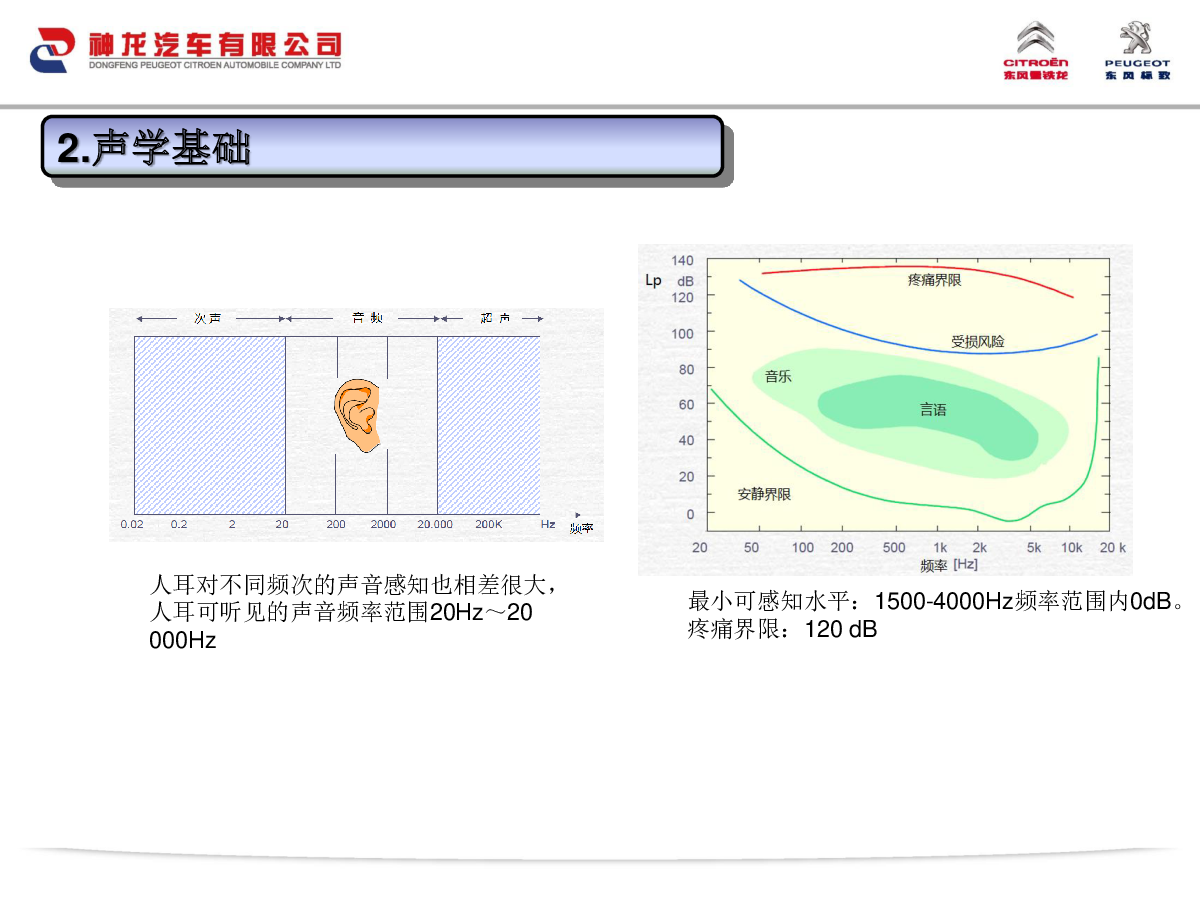Click the "频率 [Hz]" x-axis title
This screenshot has height=900, width=1200.
[x=949, y=566]
